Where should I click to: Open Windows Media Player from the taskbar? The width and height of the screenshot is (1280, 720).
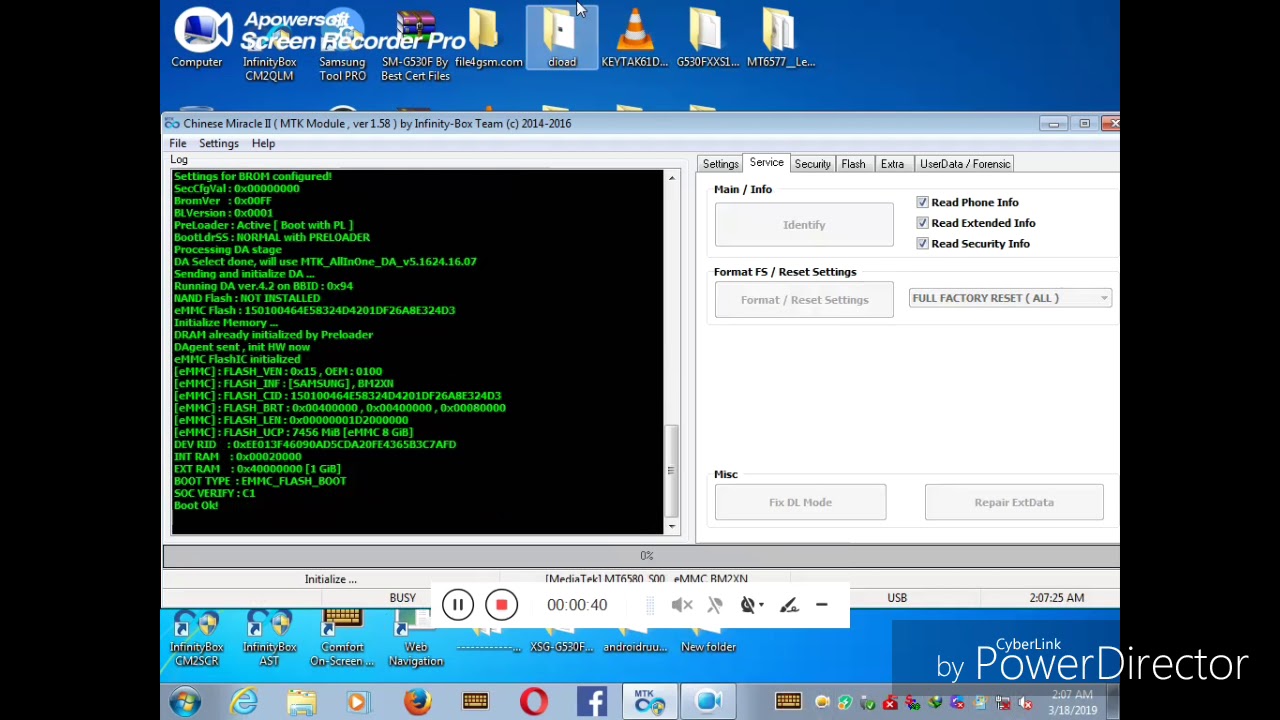tap(358, 702)
